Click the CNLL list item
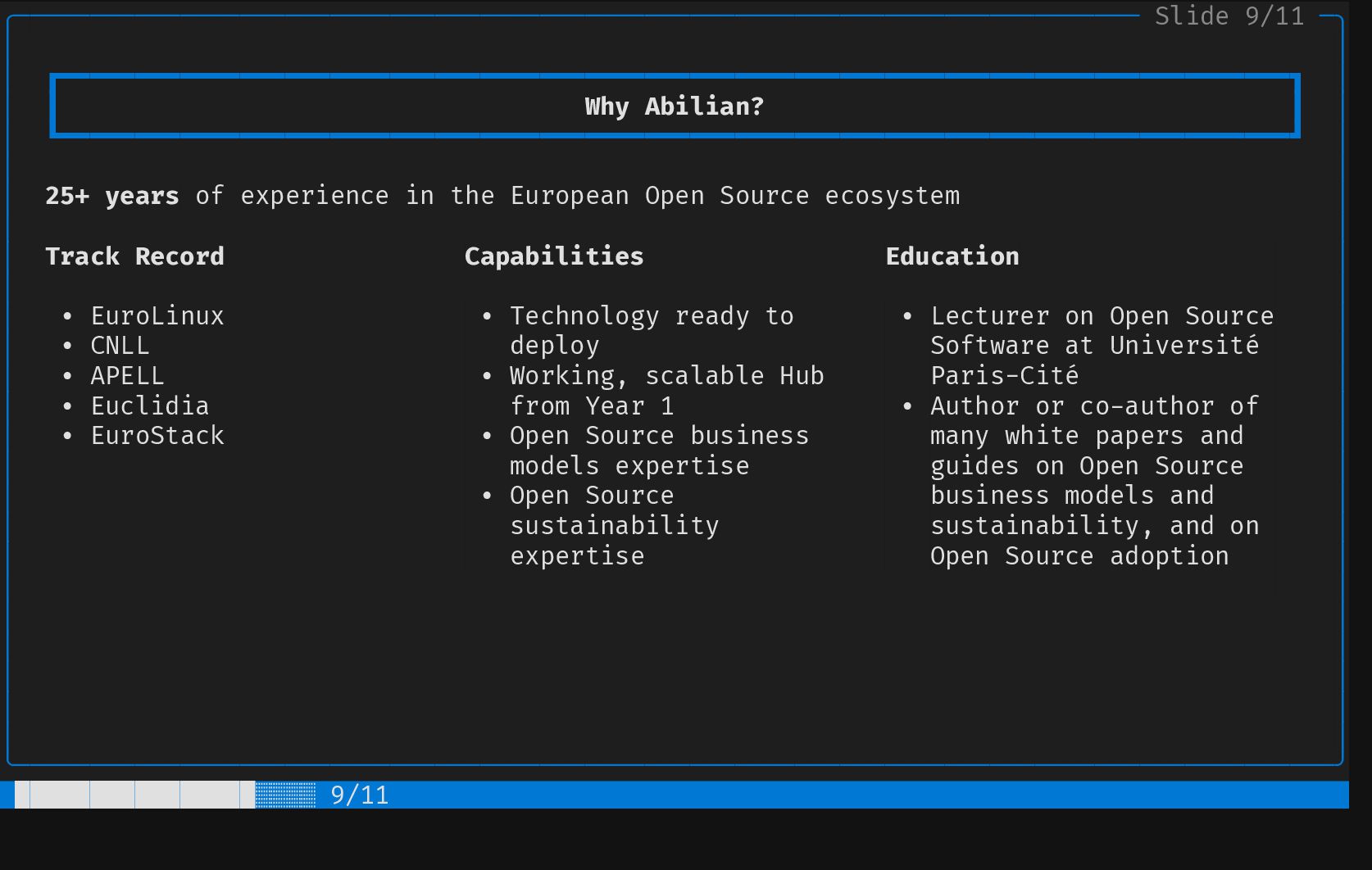This screenshot has width=1372, height=870. [x=120, y=346]
